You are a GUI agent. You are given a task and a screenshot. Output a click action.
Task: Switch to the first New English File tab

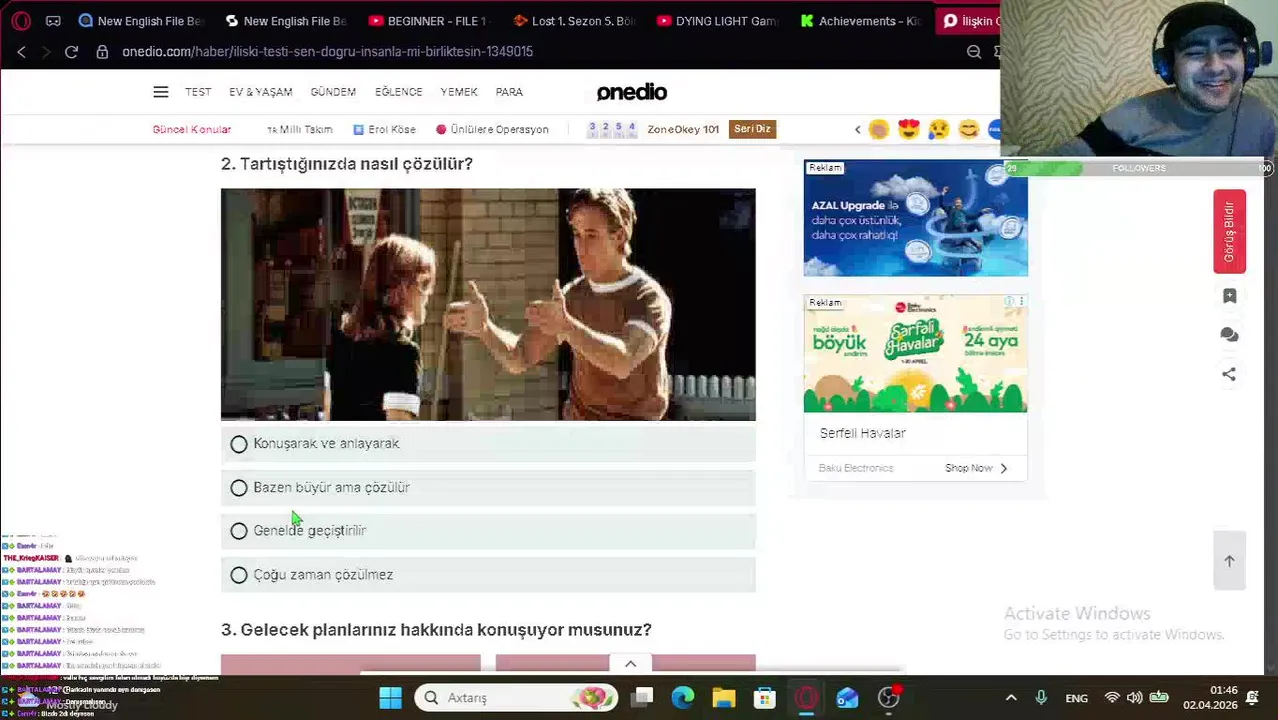[x=141, y=20]
